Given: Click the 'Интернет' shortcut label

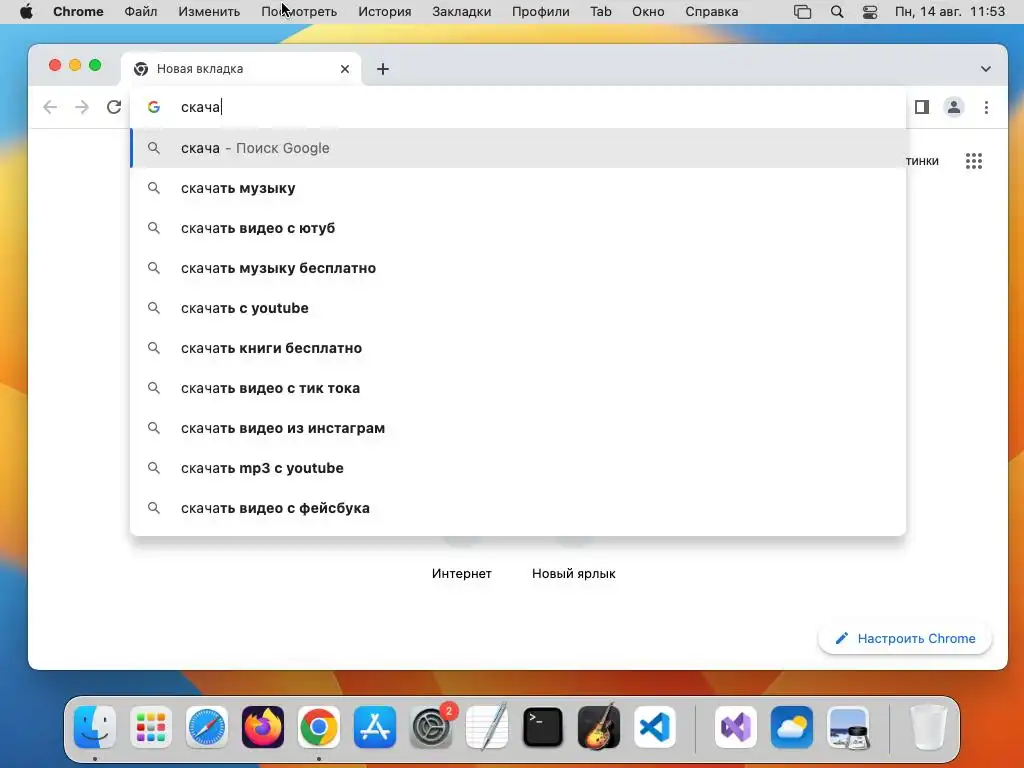Looking at the screenshot, I should [462, 573].
